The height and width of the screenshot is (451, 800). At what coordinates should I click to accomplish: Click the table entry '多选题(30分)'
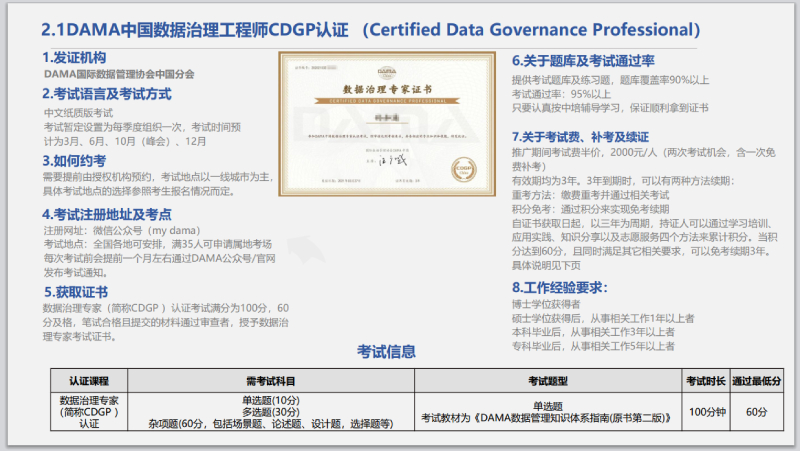coord(271,412)
